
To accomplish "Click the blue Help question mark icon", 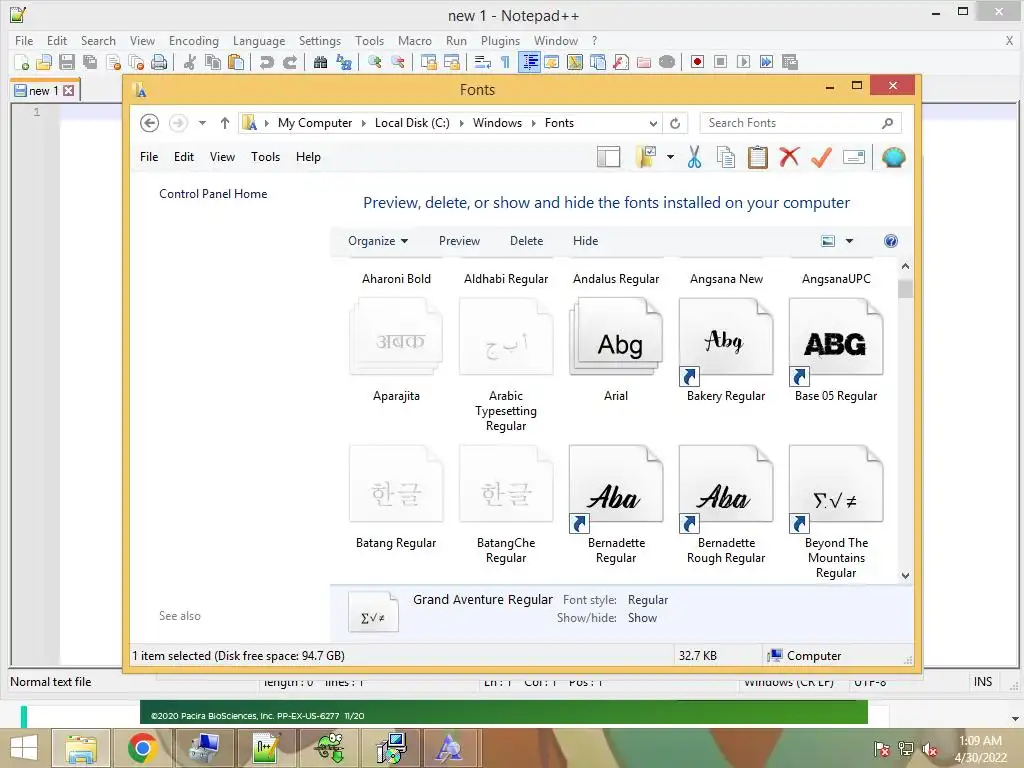I will pyautogui.click(x=891, y=241).
